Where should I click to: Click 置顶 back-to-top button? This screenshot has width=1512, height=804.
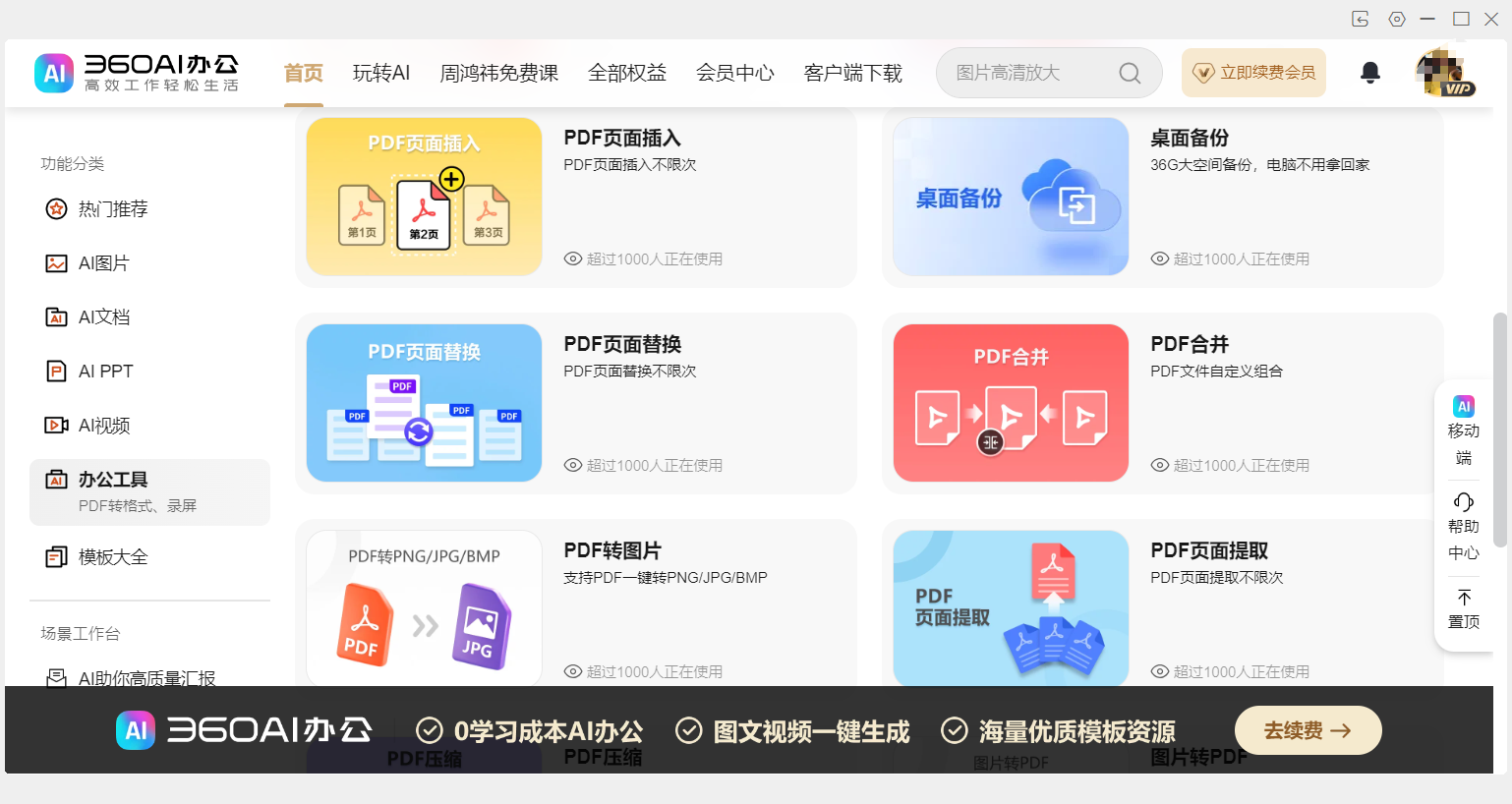[x=1464, y=609]
